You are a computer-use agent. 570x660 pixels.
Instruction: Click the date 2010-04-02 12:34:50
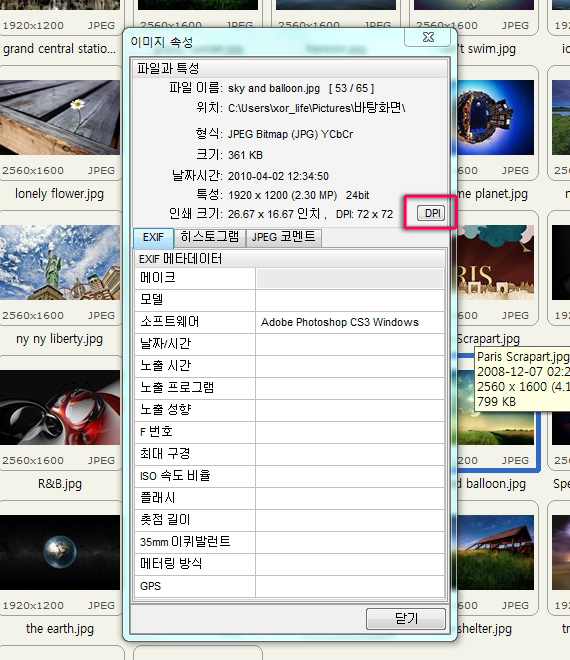(x=278, y=176)
